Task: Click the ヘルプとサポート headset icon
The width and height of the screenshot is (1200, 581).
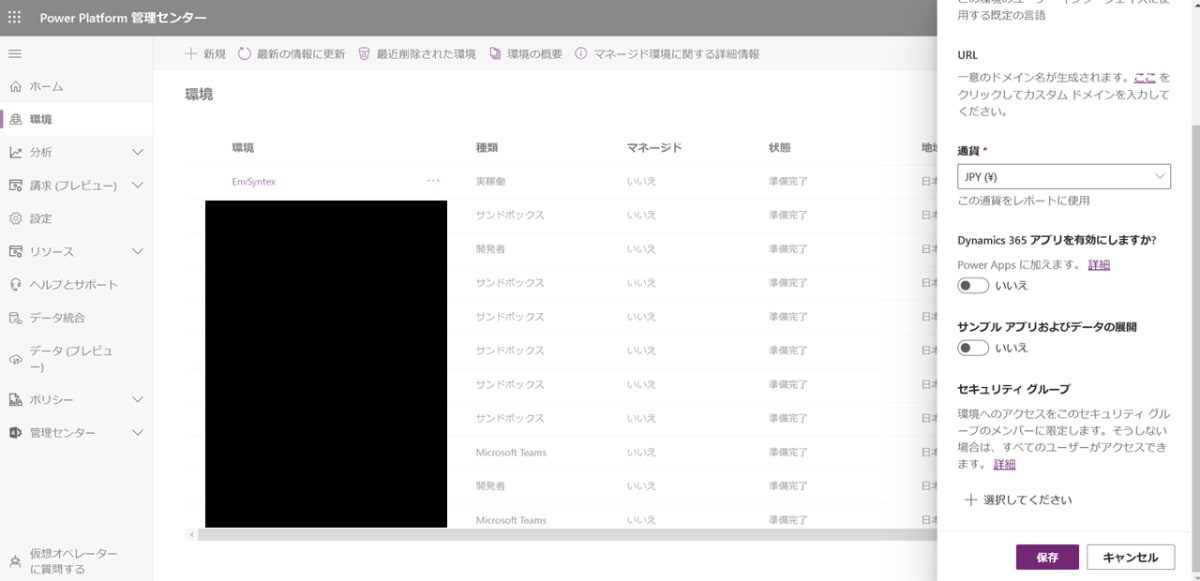Action: click(15, 285)
